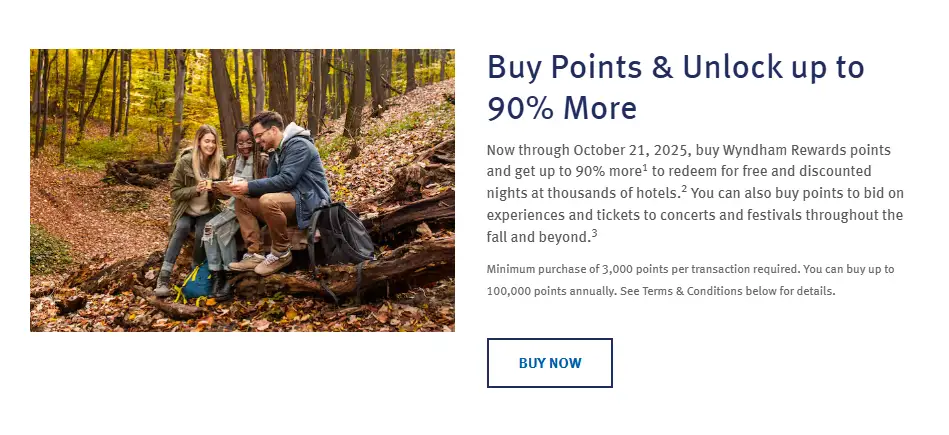Click the "experiences and tickets" text
Viewport: 949px width, 435px height.
pos(548,215)
